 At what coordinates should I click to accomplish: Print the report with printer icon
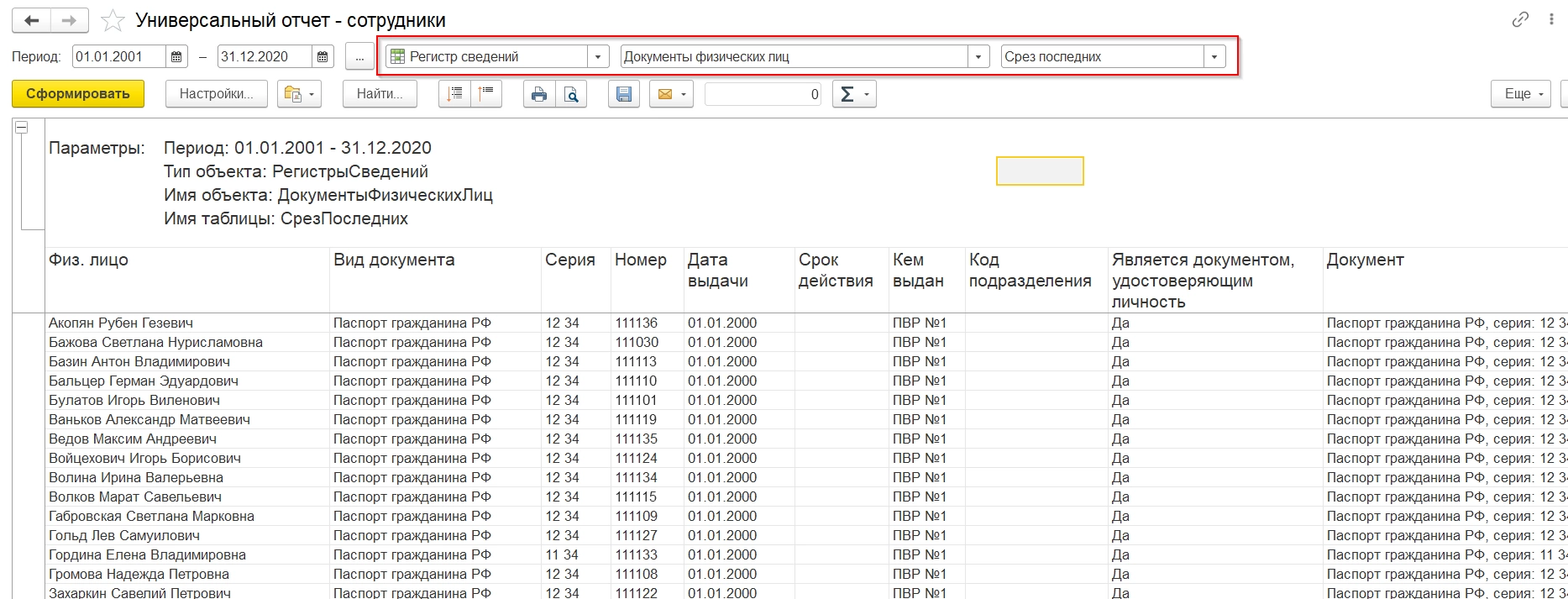tap(539, 94)
